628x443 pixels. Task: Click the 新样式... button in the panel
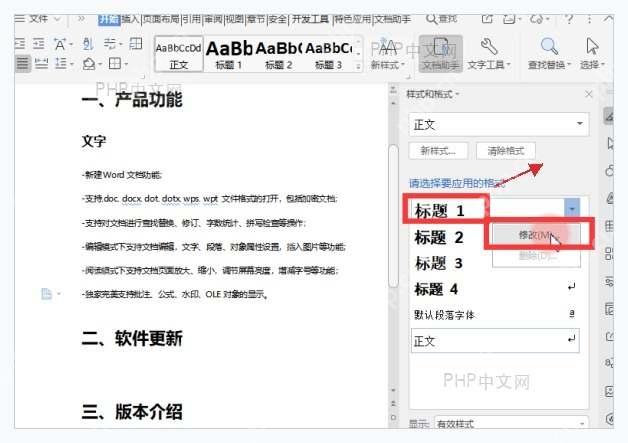click(438, 151)
